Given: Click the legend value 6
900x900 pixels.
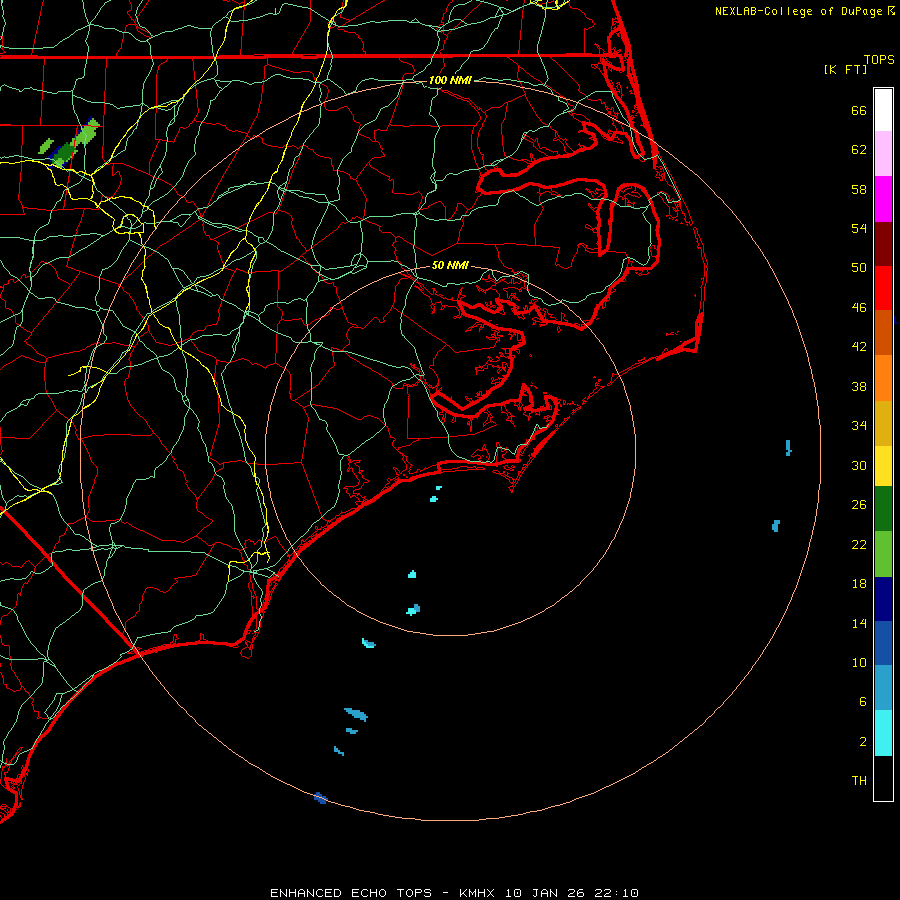Looking at the screenshot, I should pos(863,702).
